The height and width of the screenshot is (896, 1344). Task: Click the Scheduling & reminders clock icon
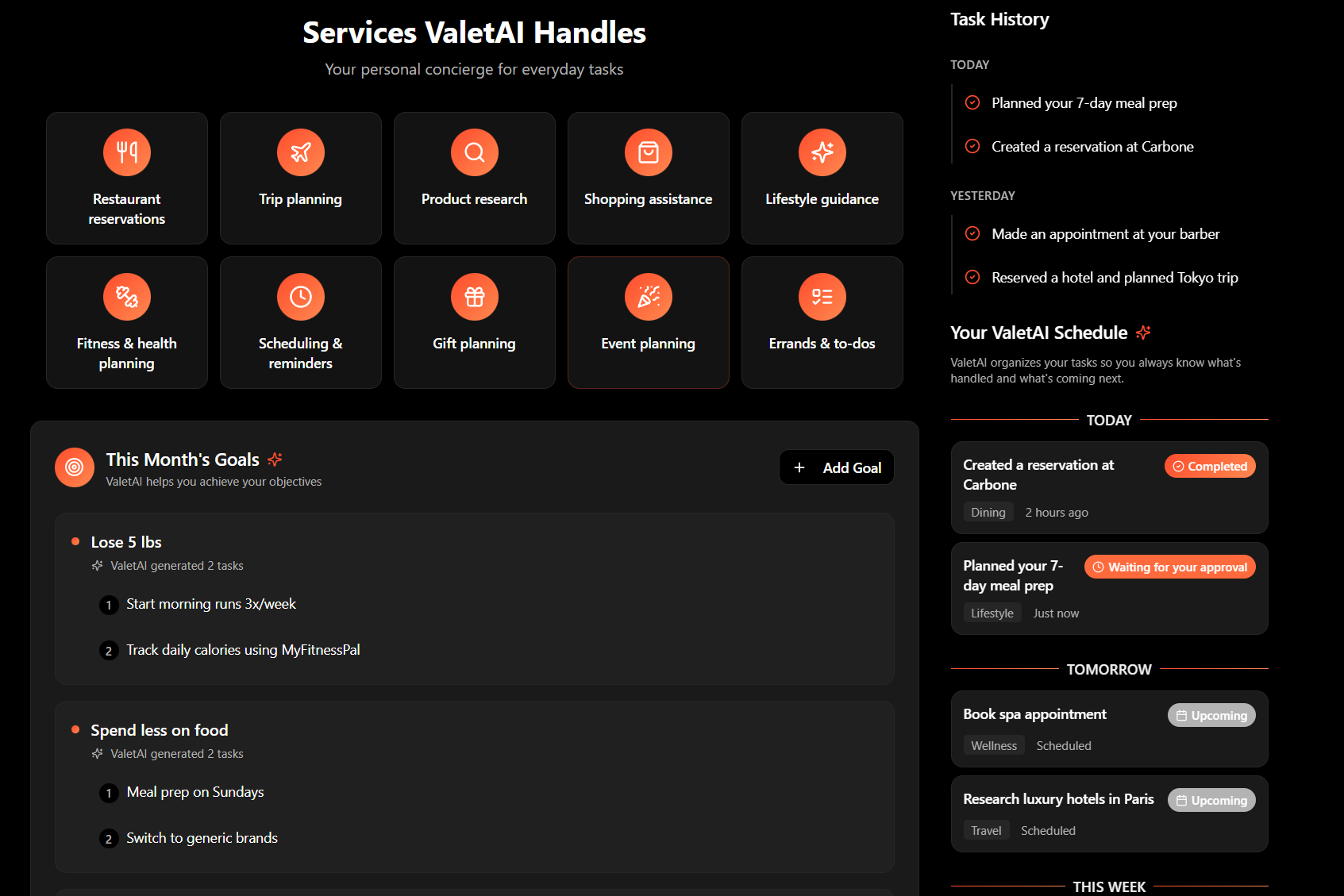tap(300, 297)
